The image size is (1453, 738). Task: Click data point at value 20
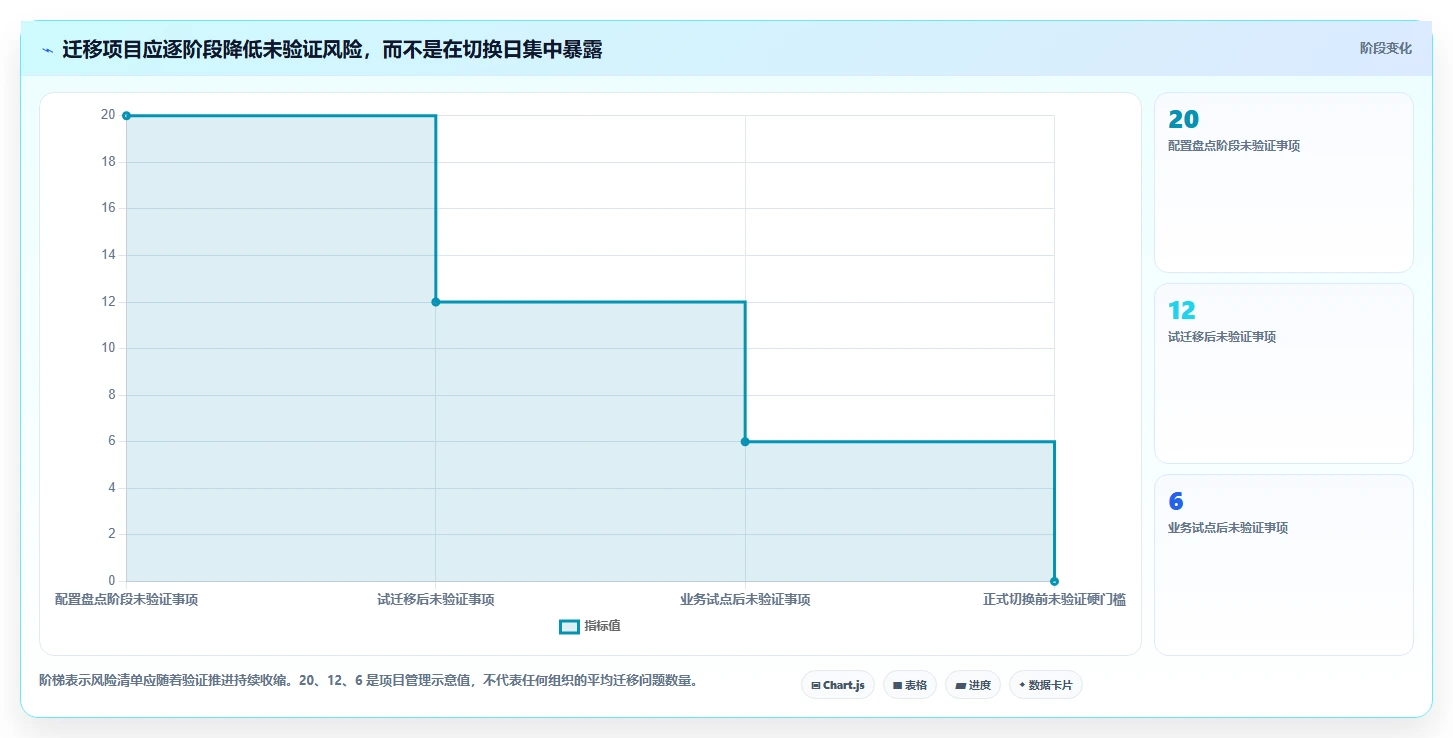point(126,116)
